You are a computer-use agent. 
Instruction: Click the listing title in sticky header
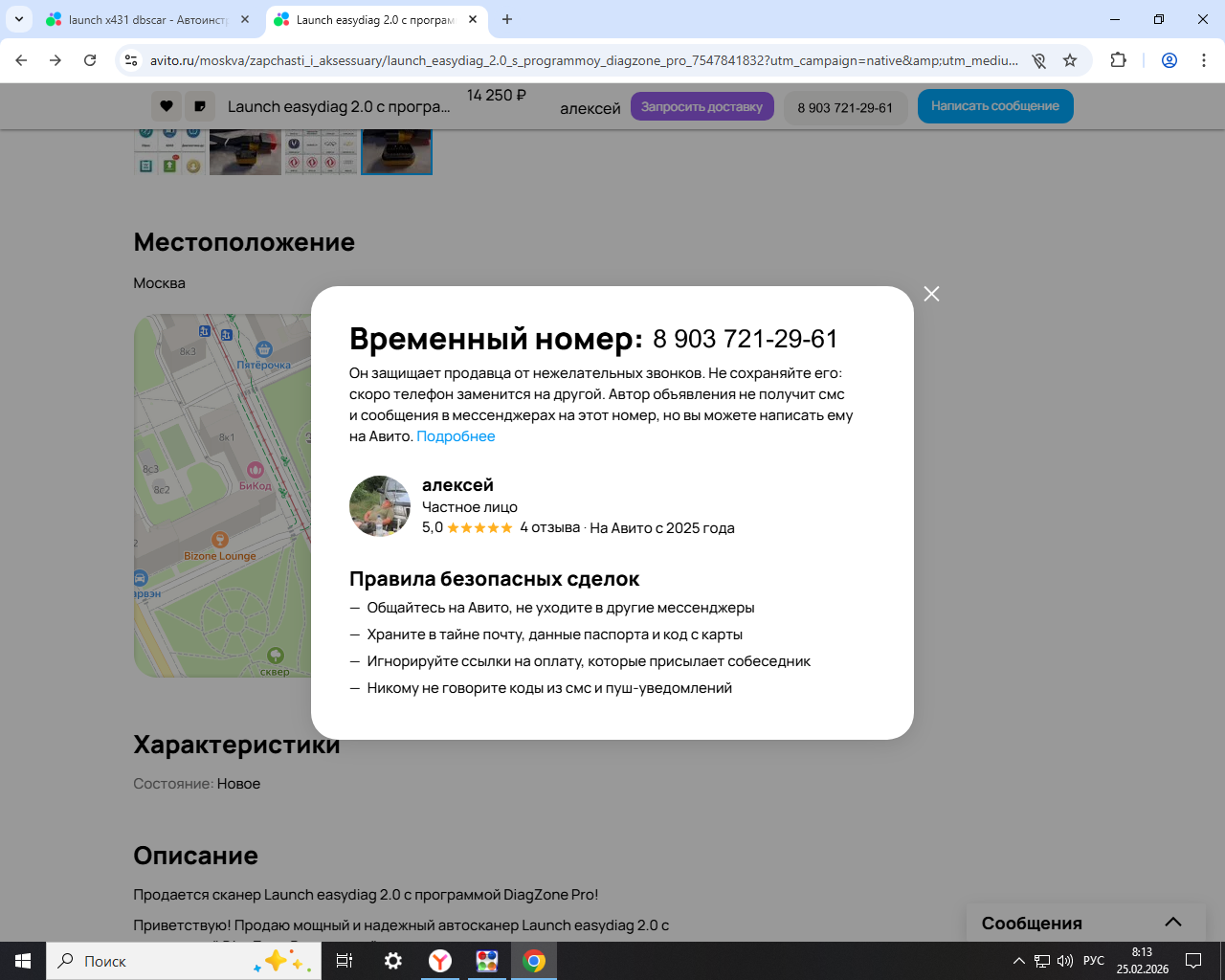click(x=339, y=106)
